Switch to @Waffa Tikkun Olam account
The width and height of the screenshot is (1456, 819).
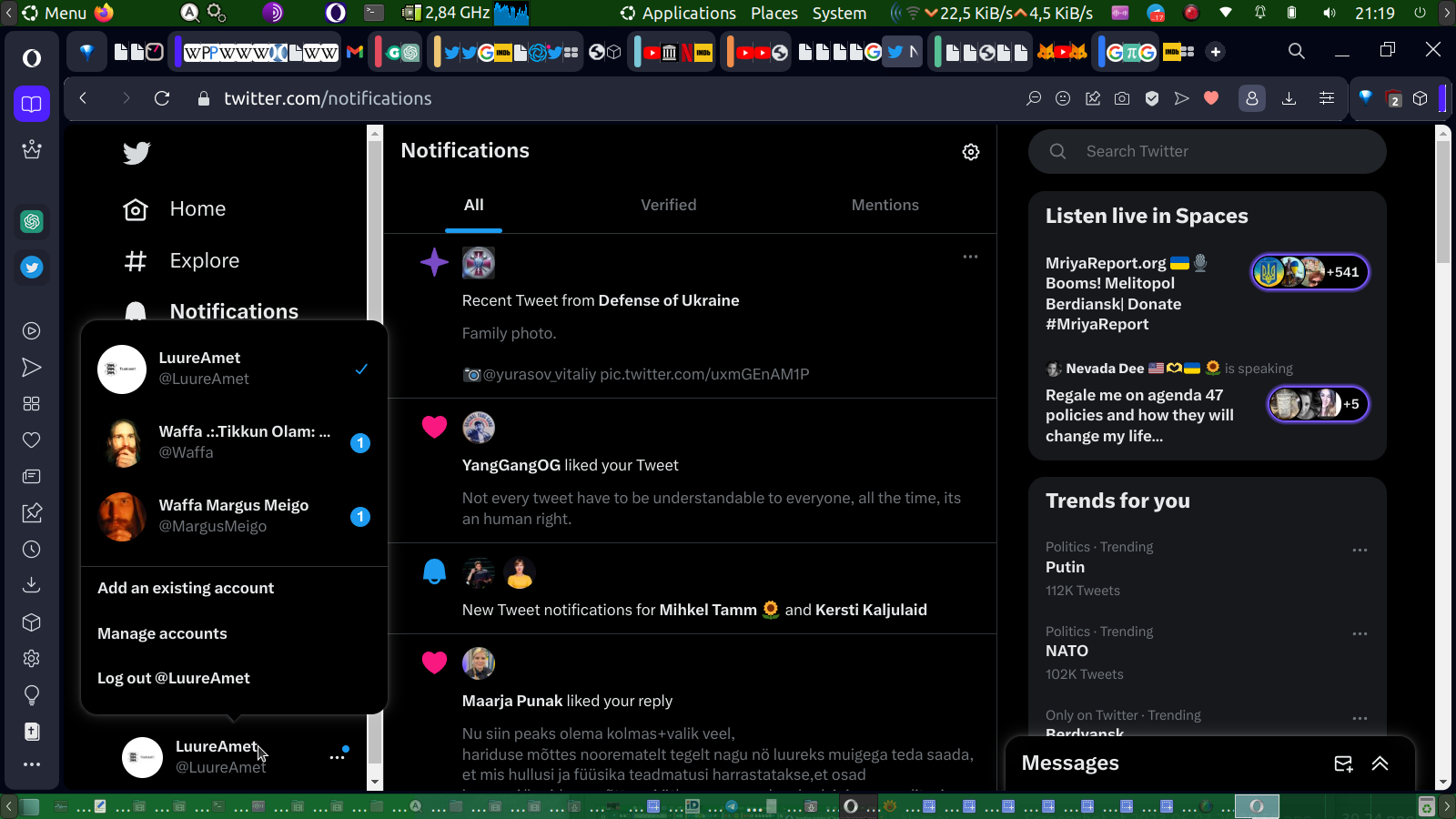tap(234, 442)
